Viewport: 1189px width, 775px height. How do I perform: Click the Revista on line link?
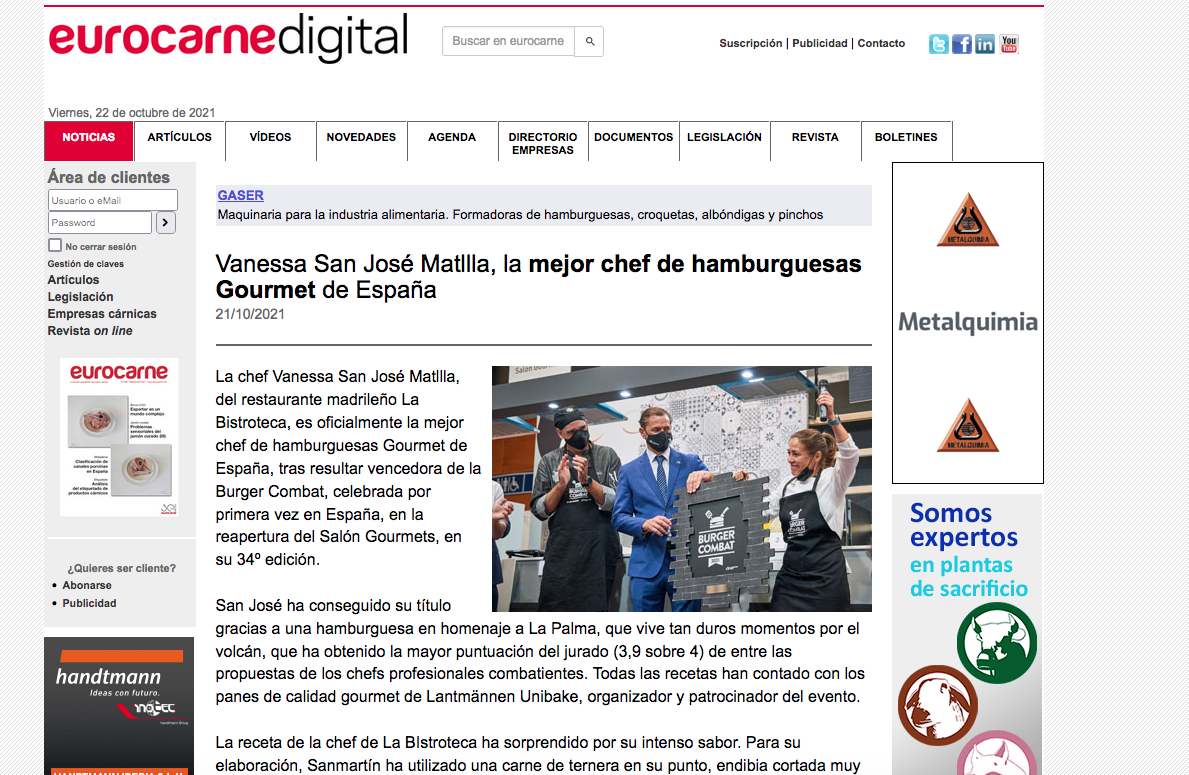90,331
